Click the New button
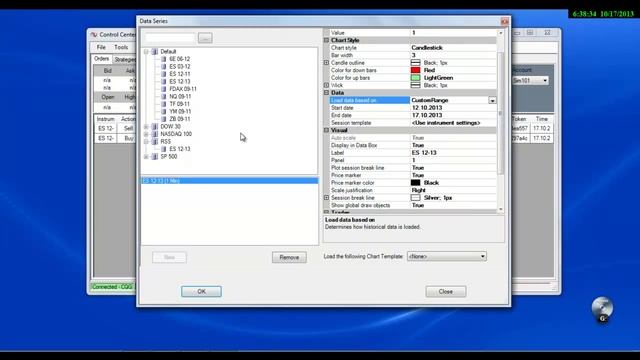The width and height of the screenshot is (640, 360). (169, 257)
